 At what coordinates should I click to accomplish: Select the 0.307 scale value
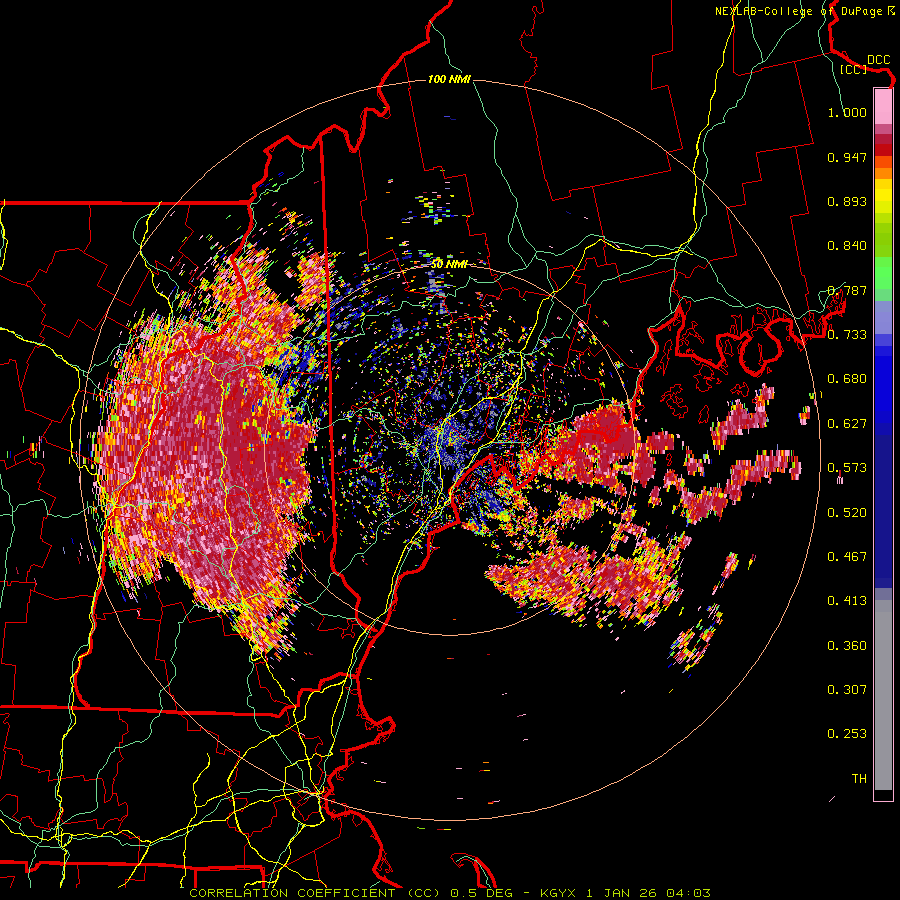tap(847, 690)
